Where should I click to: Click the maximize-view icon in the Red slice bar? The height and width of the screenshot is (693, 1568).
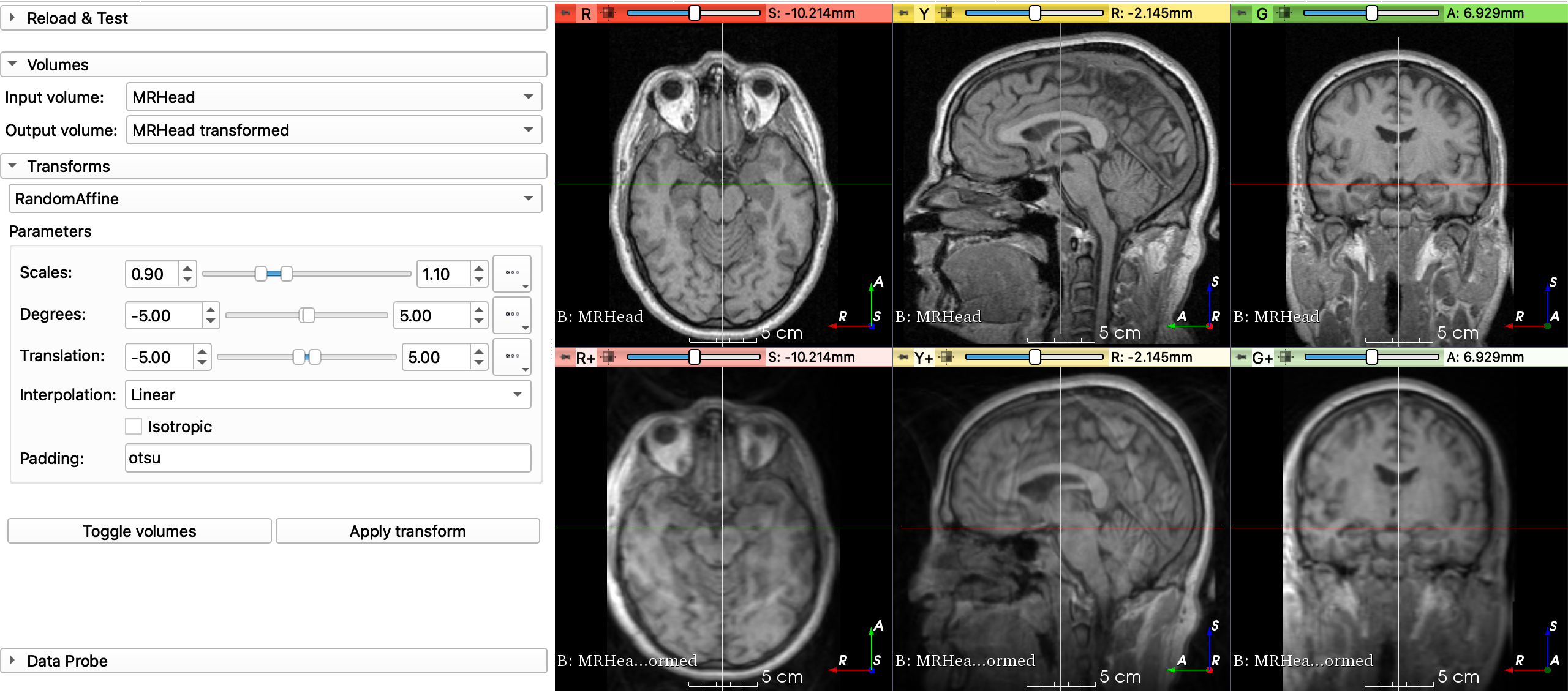[608, 13]
